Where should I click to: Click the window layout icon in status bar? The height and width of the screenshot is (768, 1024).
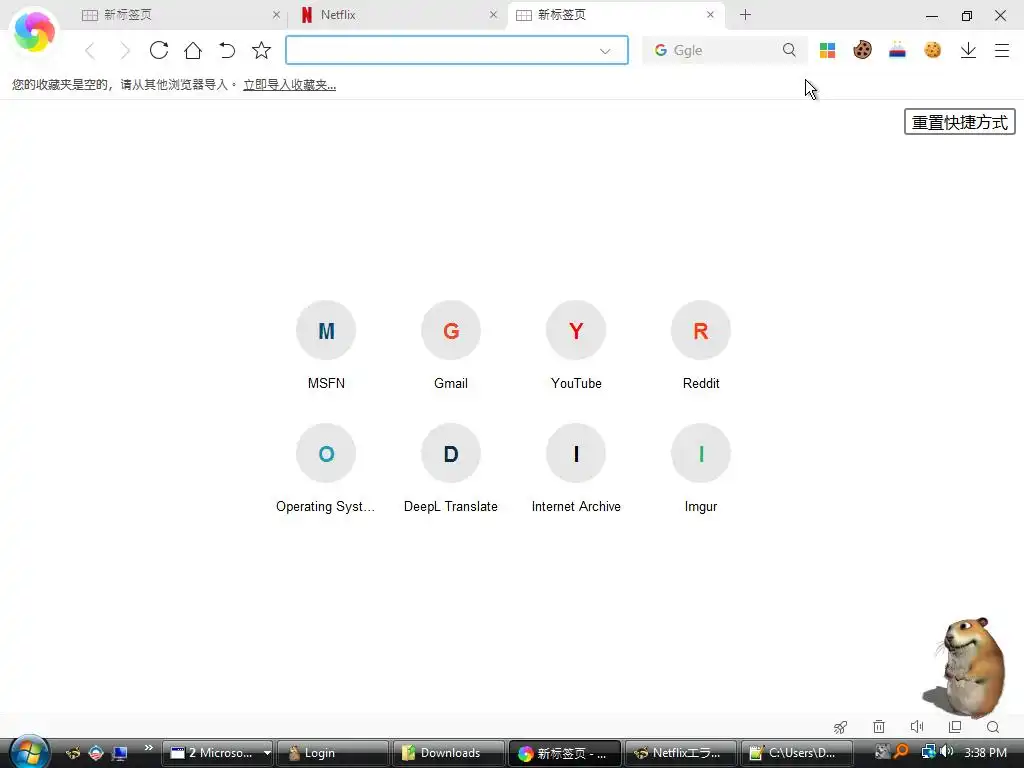point(955,727)
